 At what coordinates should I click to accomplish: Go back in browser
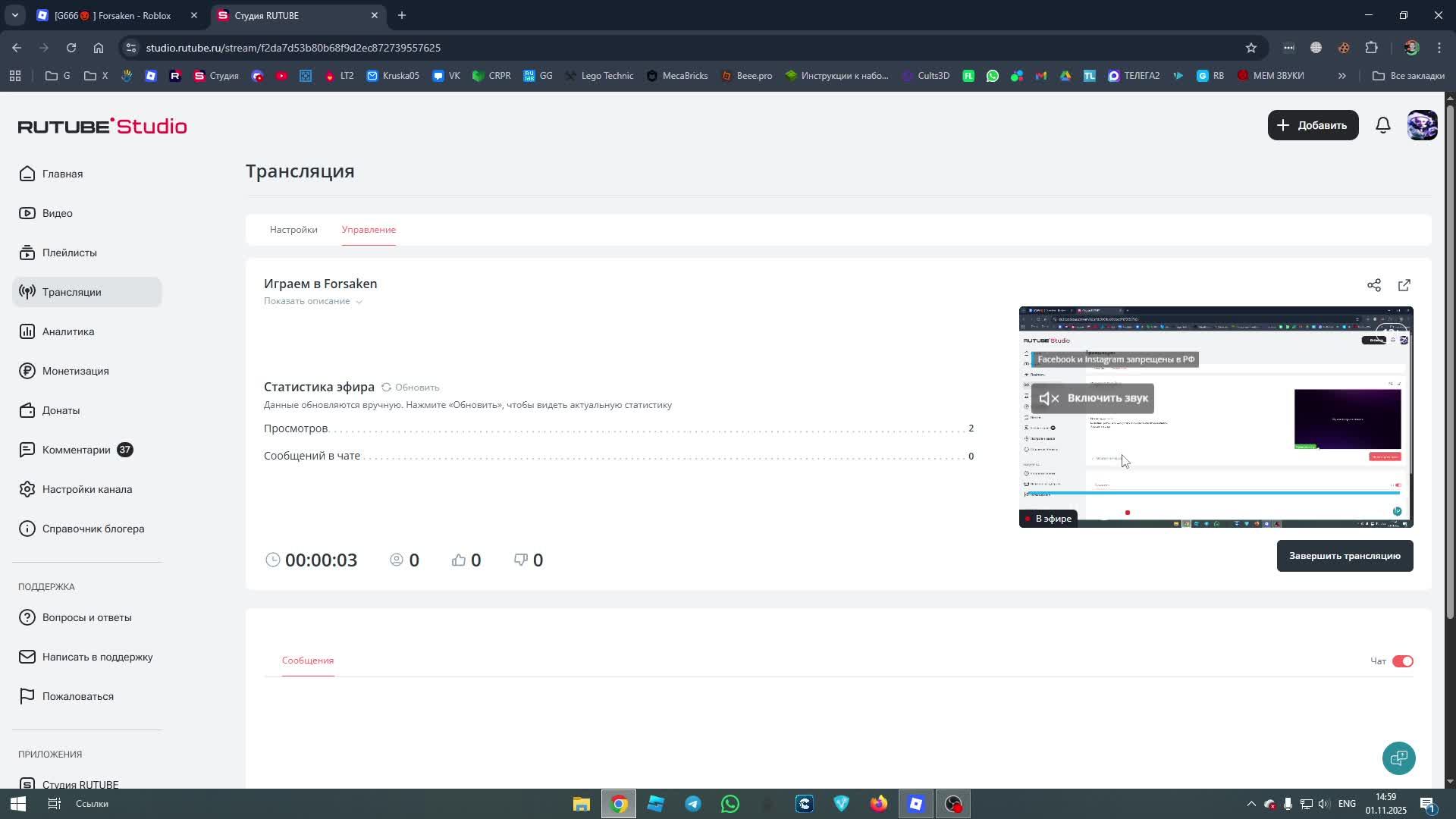pos(17,48)
